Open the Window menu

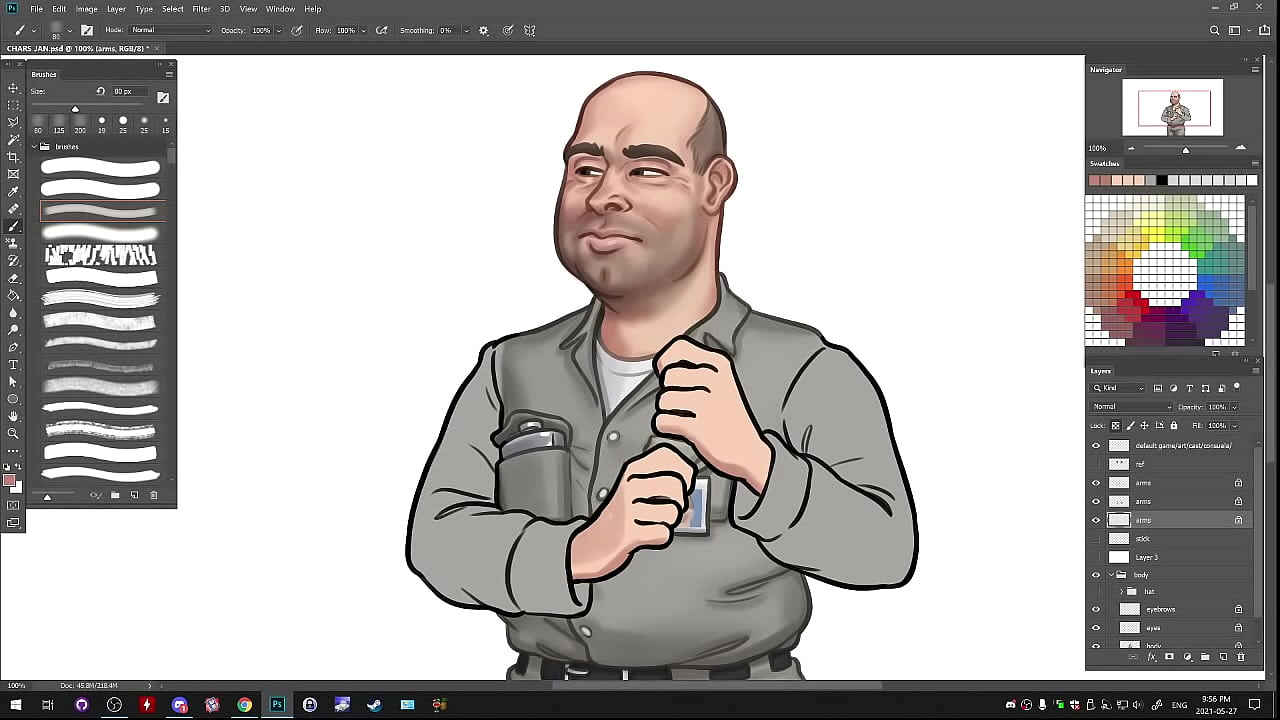280,9
